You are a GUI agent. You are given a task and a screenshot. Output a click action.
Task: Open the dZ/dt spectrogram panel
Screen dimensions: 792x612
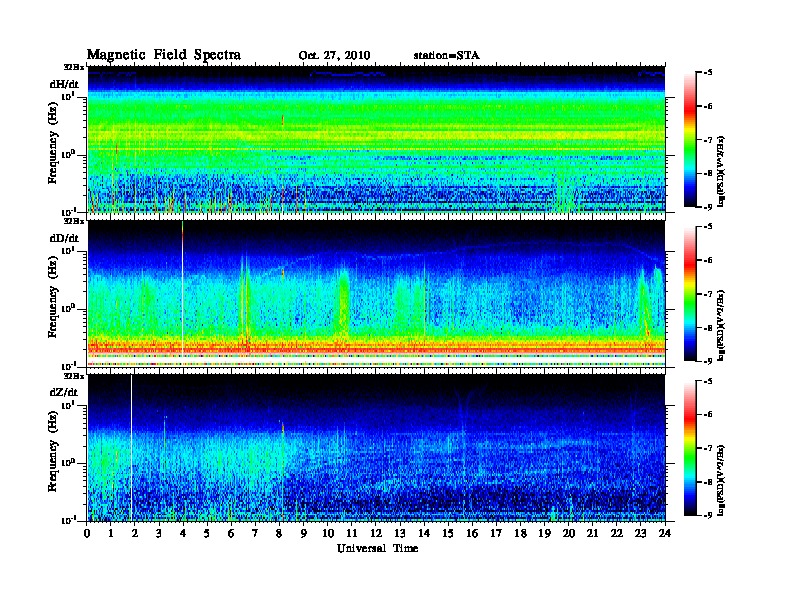pyautogui.click(x=376, y=448)
